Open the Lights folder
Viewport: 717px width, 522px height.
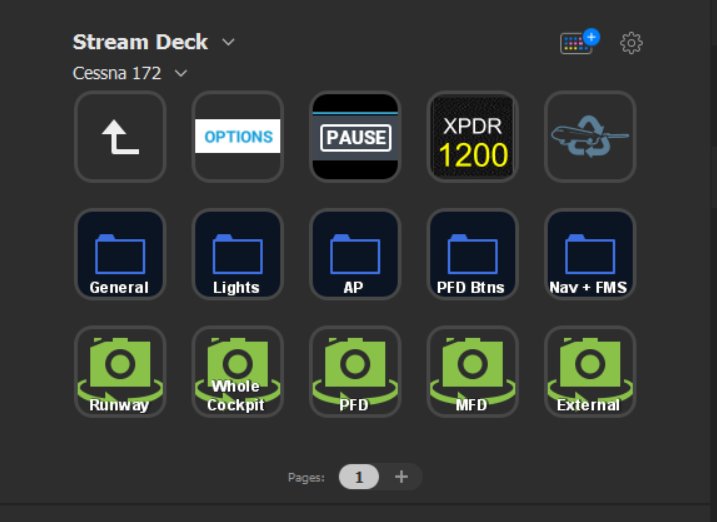pos(237,254)
